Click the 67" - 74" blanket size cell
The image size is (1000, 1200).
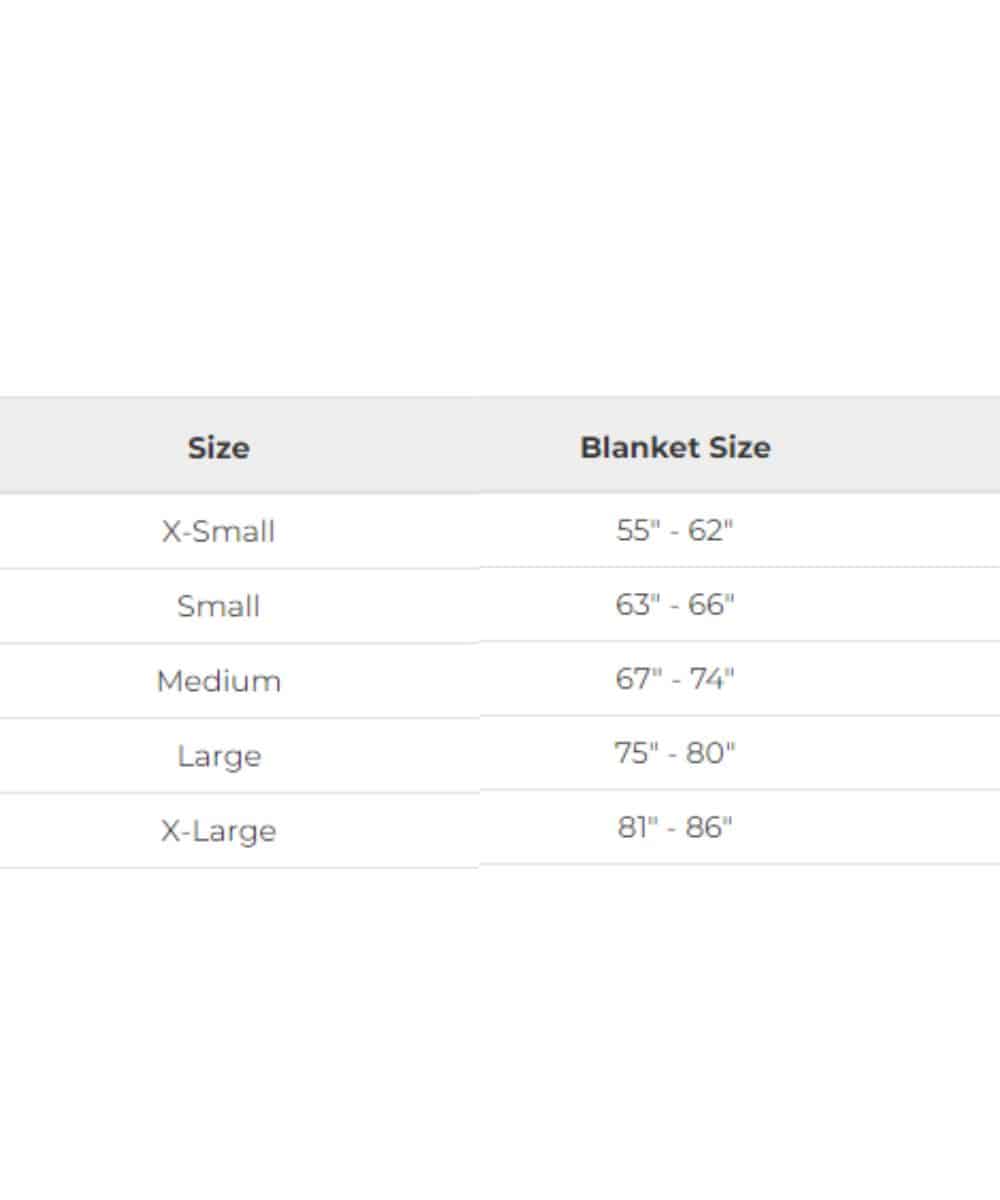coord(675,679)
